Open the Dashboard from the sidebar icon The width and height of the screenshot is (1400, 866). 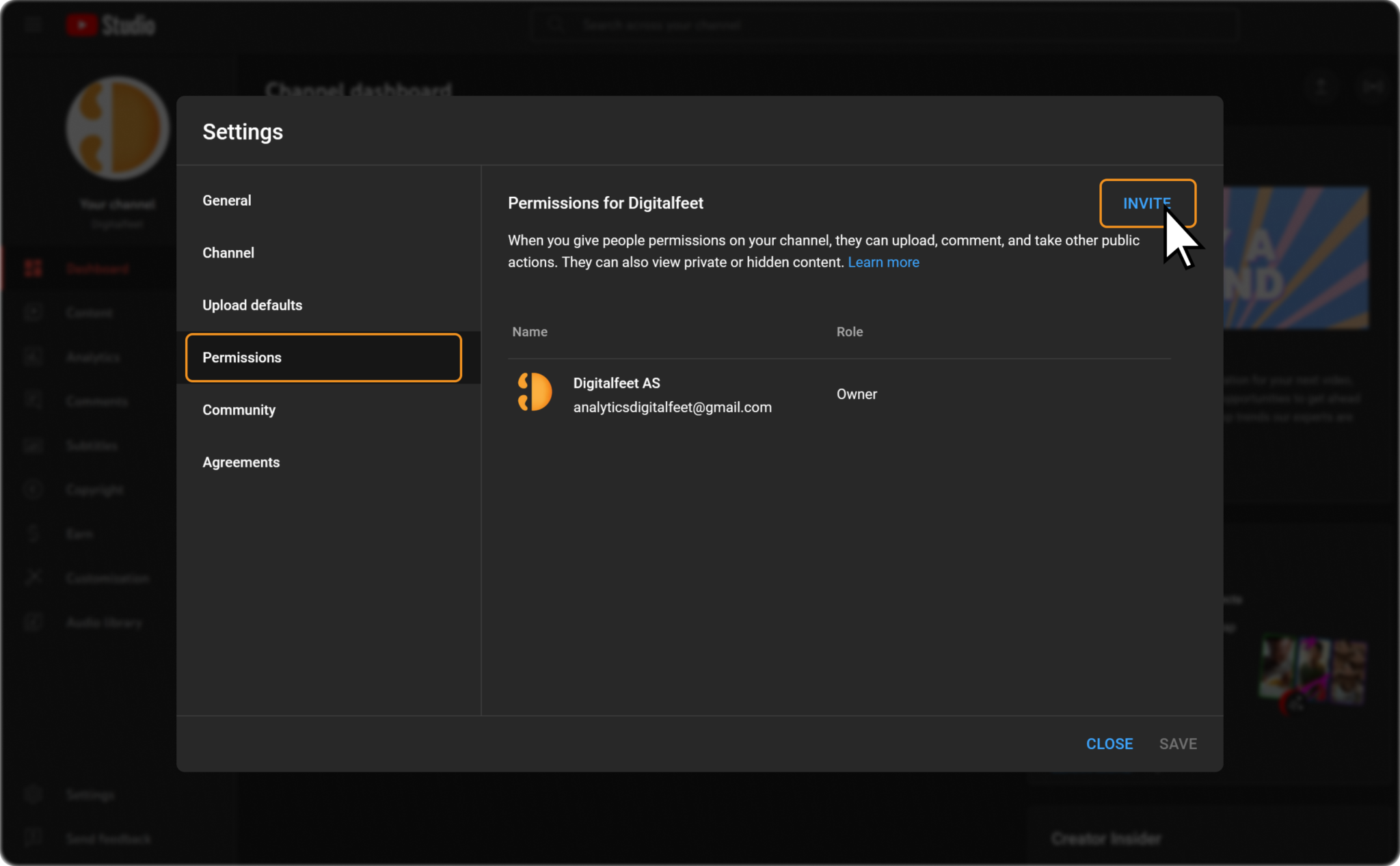point(33,268)
